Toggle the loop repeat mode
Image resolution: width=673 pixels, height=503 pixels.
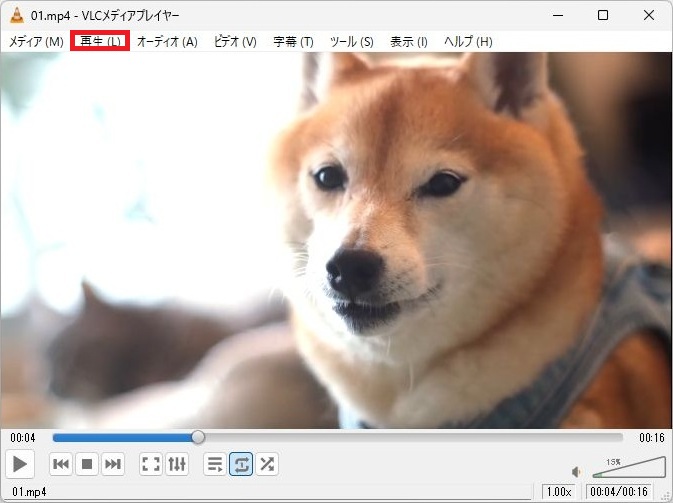(241, 464)
